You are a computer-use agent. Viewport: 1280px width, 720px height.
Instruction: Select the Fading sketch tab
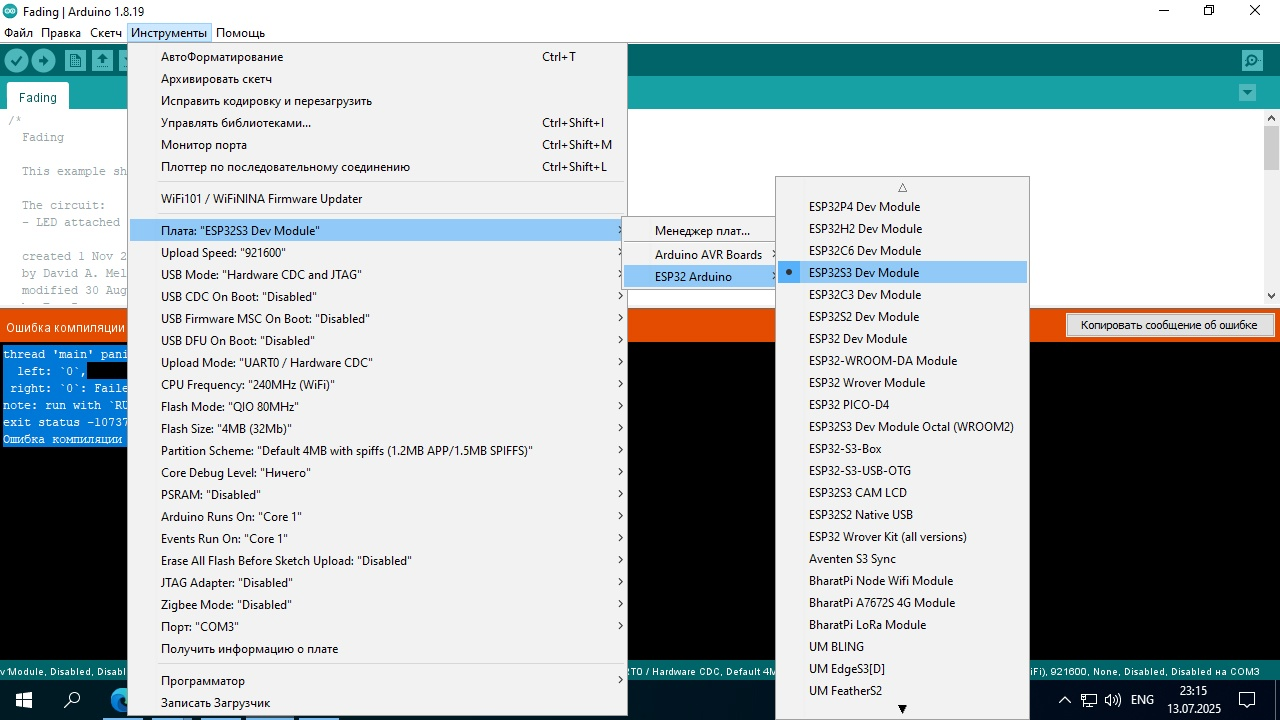pos(38,97)
